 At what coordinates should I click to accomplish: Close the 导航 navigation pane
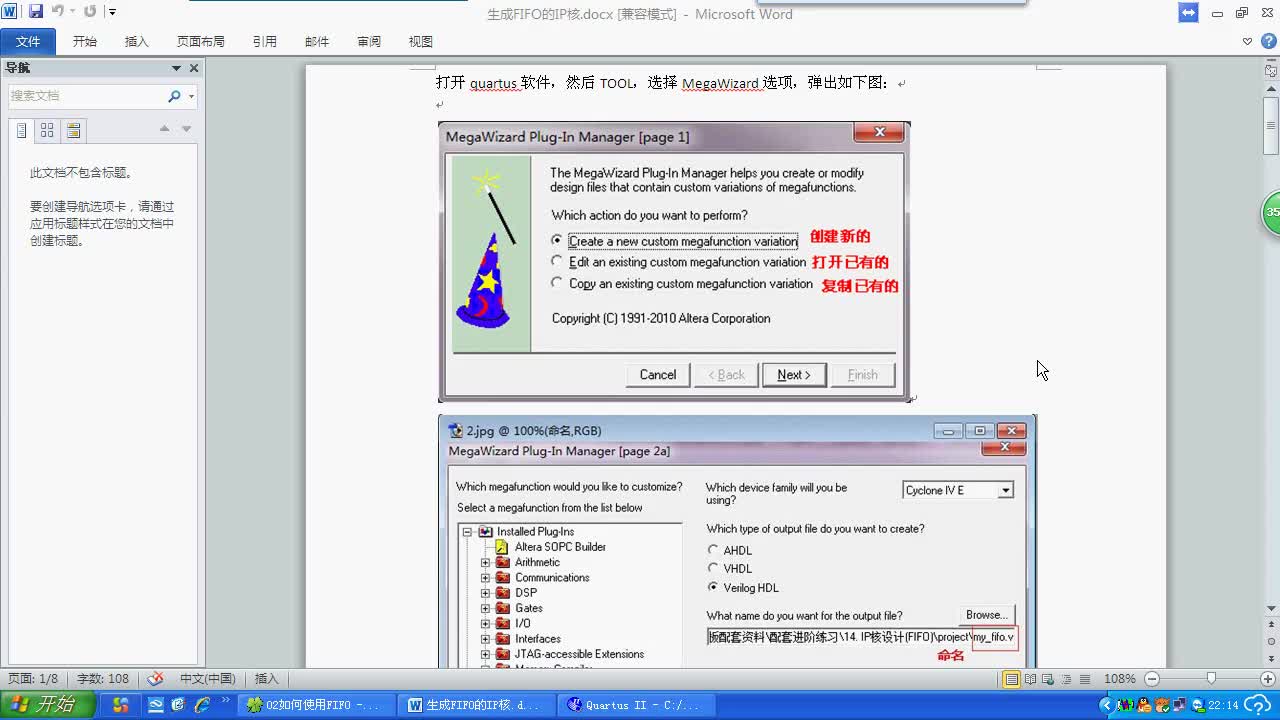[x=194, y=68]
